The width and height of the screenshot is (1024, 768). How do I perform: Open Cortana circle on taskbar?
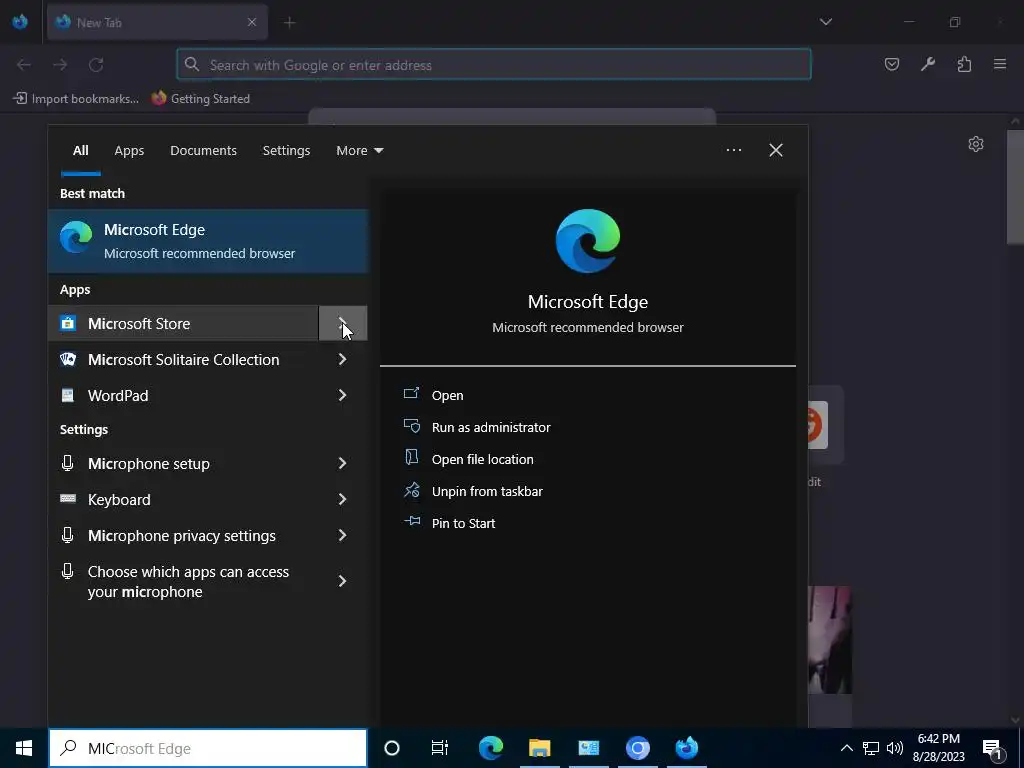392,748
